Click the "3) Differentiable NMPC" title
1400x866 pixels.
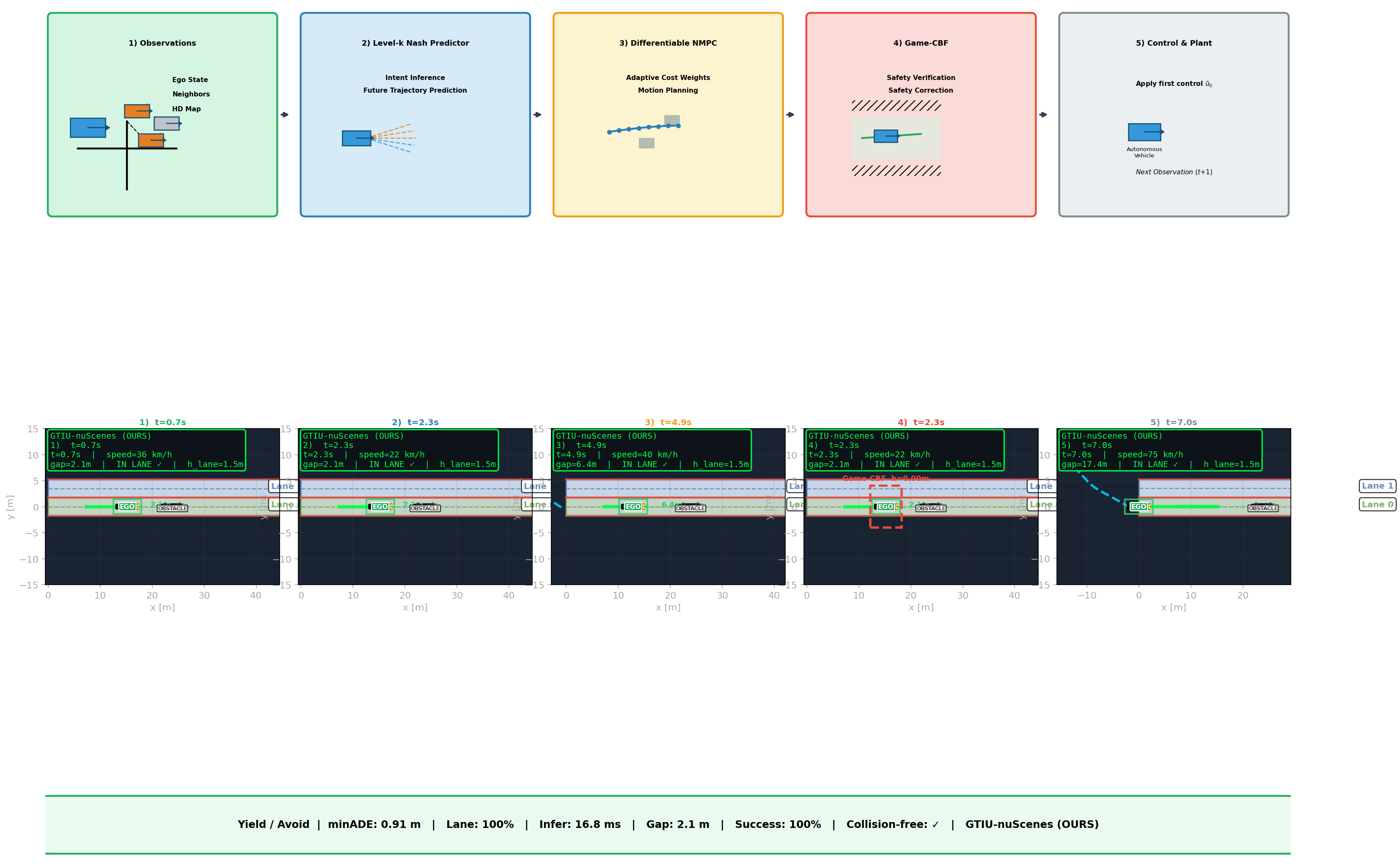click(x=668, y=43)
